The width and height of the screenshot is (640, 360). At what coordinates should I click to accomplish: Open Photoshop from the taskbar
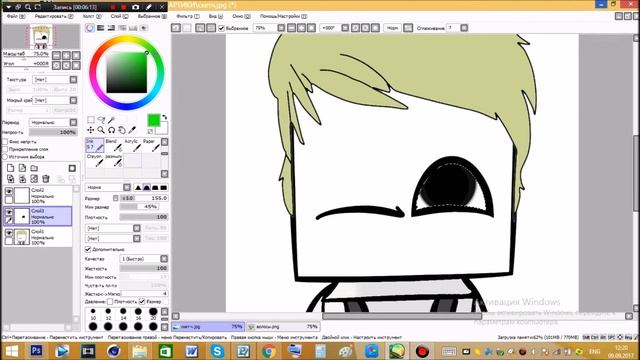click(x=36, y=351)
